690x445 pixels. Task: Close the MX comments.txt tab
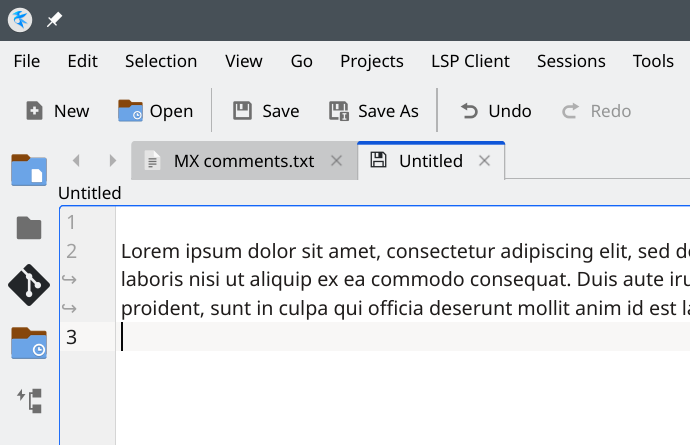(x=337, y=160)
